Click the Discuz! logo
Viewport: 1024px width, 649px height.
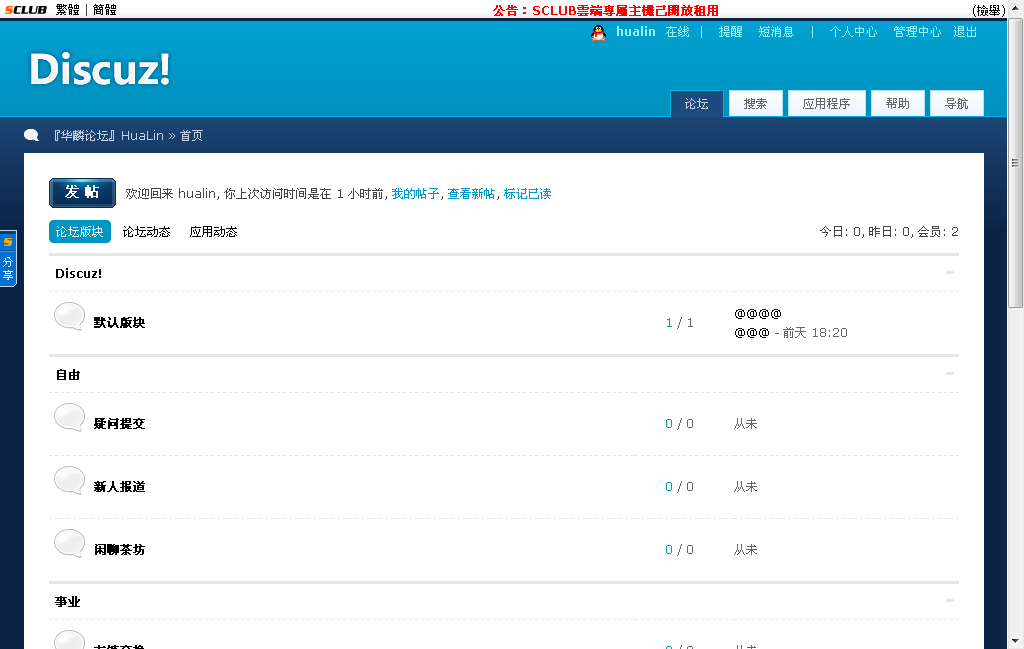coord(100,69)
